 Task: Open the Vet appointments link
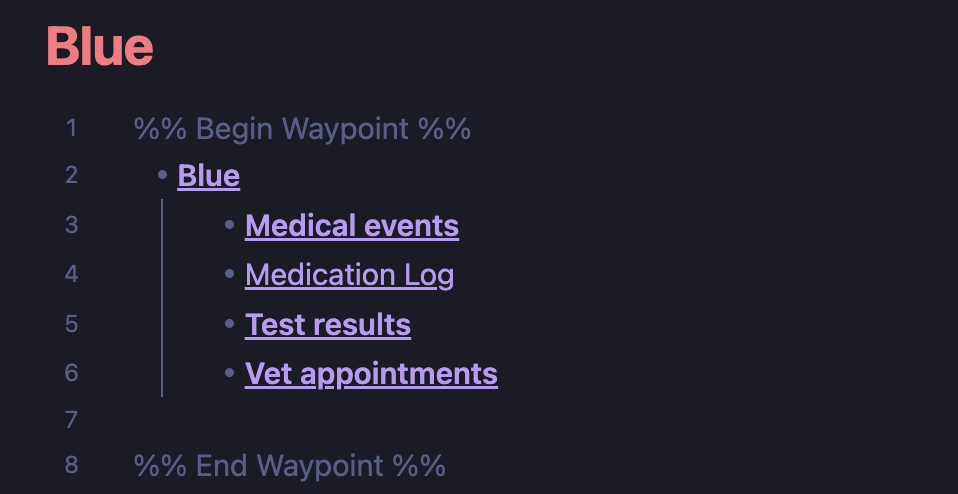pos(371,374)
